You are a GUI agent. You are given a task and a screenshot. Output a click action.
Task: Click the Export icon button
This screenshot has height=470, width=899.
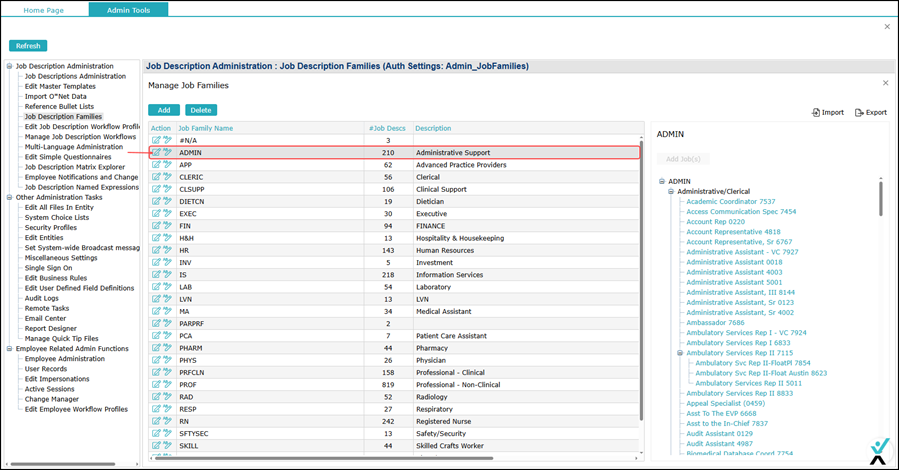[870, 112]
